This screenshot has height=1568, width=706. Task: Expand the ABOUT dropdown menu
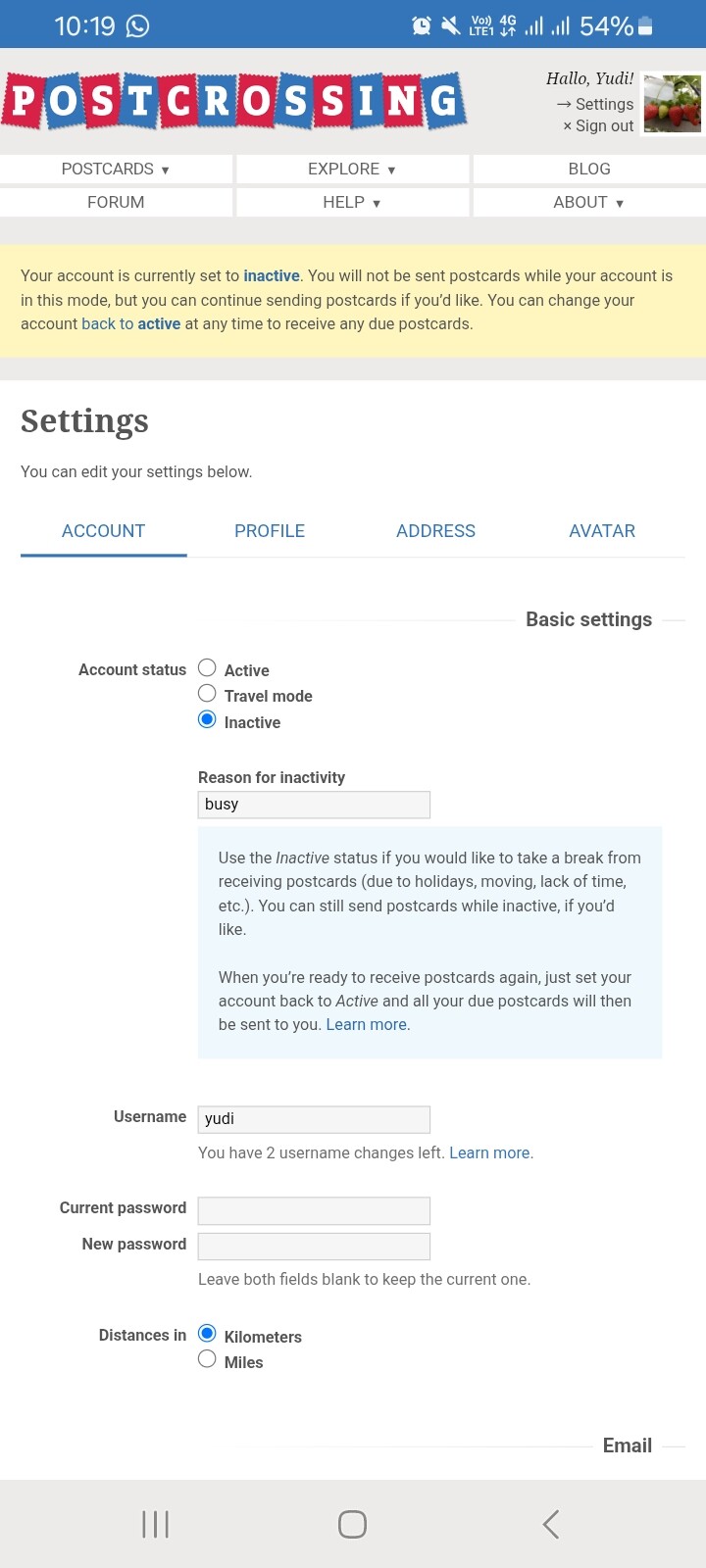coord(589,202)
